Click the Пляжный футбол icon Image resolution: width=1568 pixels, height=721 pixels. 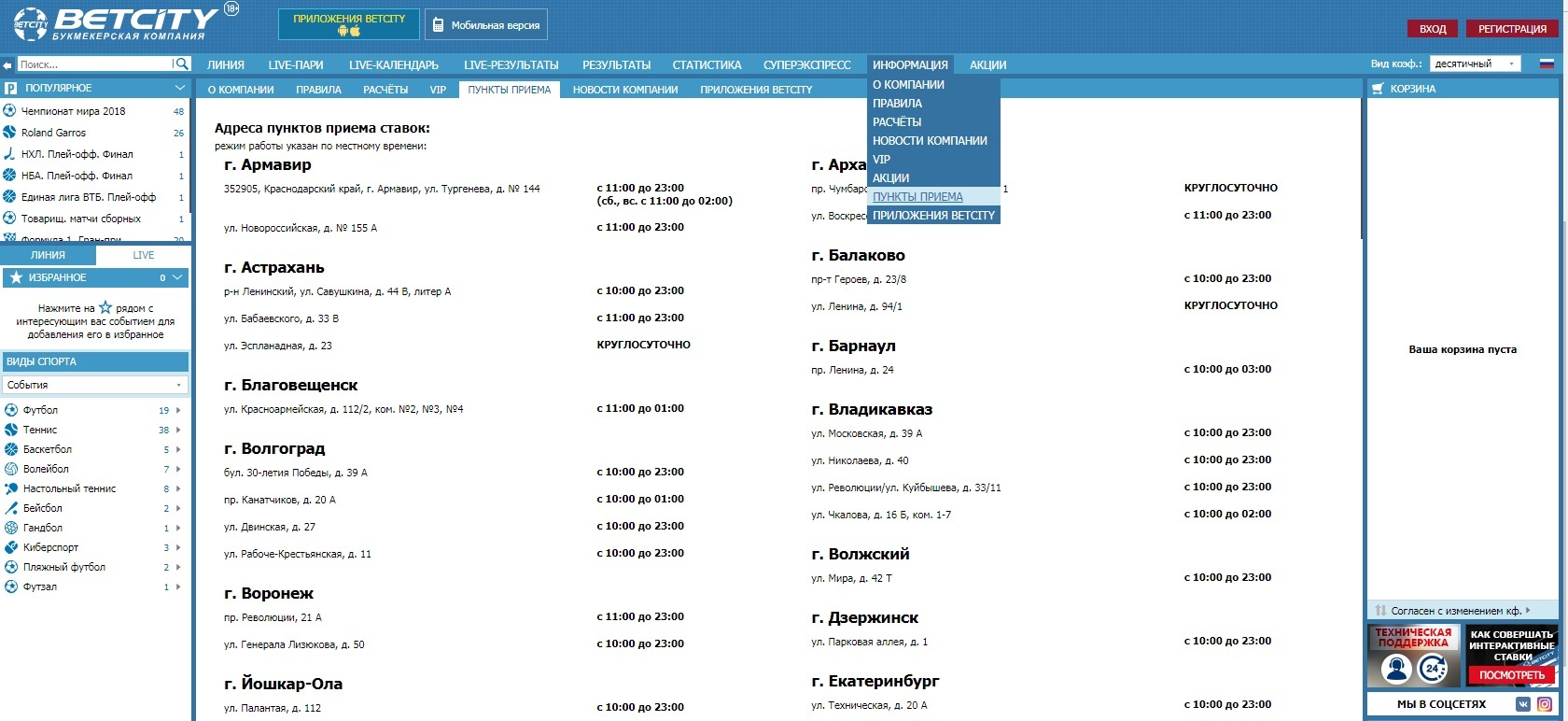(11, 567)
